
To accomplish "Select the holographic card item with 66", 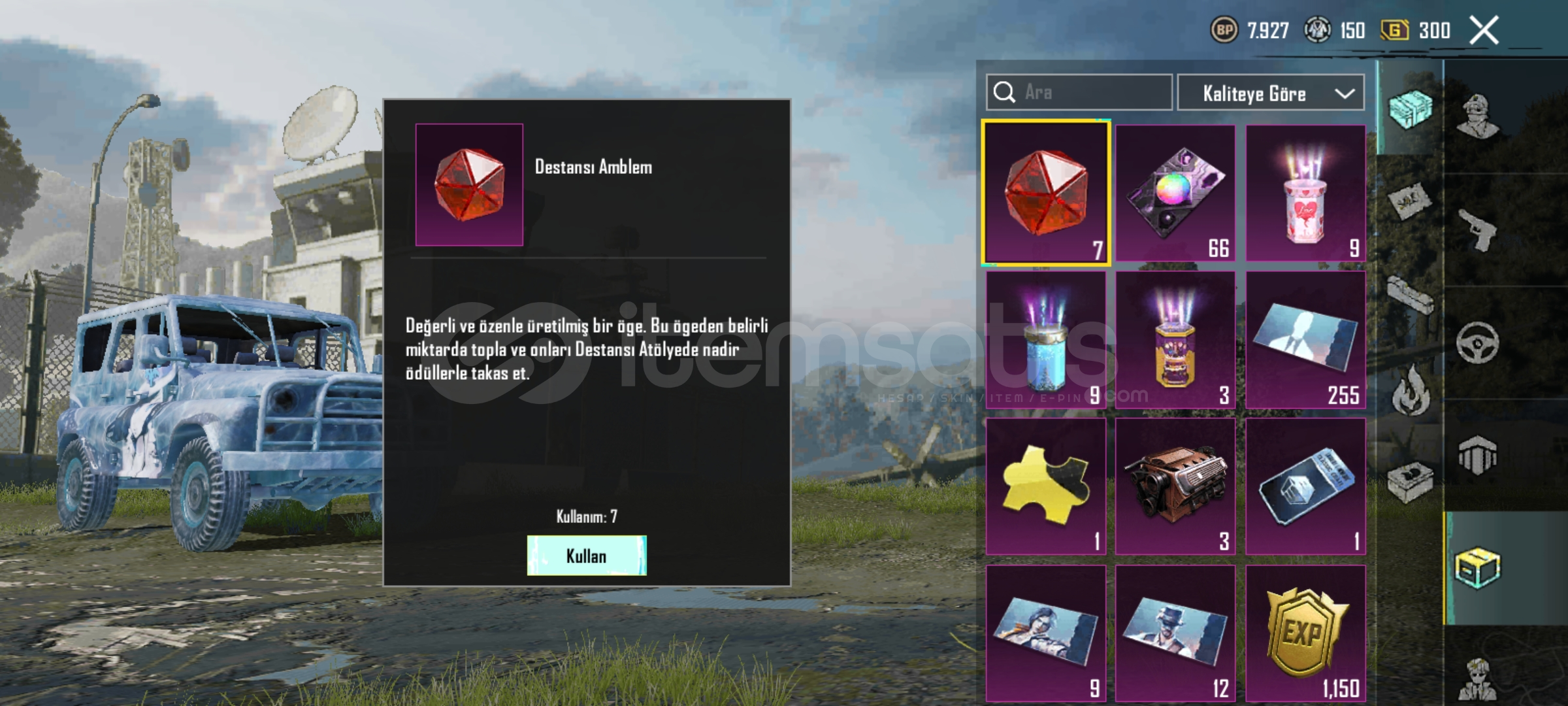I will pyautogui.click(x=1175, y=193).
